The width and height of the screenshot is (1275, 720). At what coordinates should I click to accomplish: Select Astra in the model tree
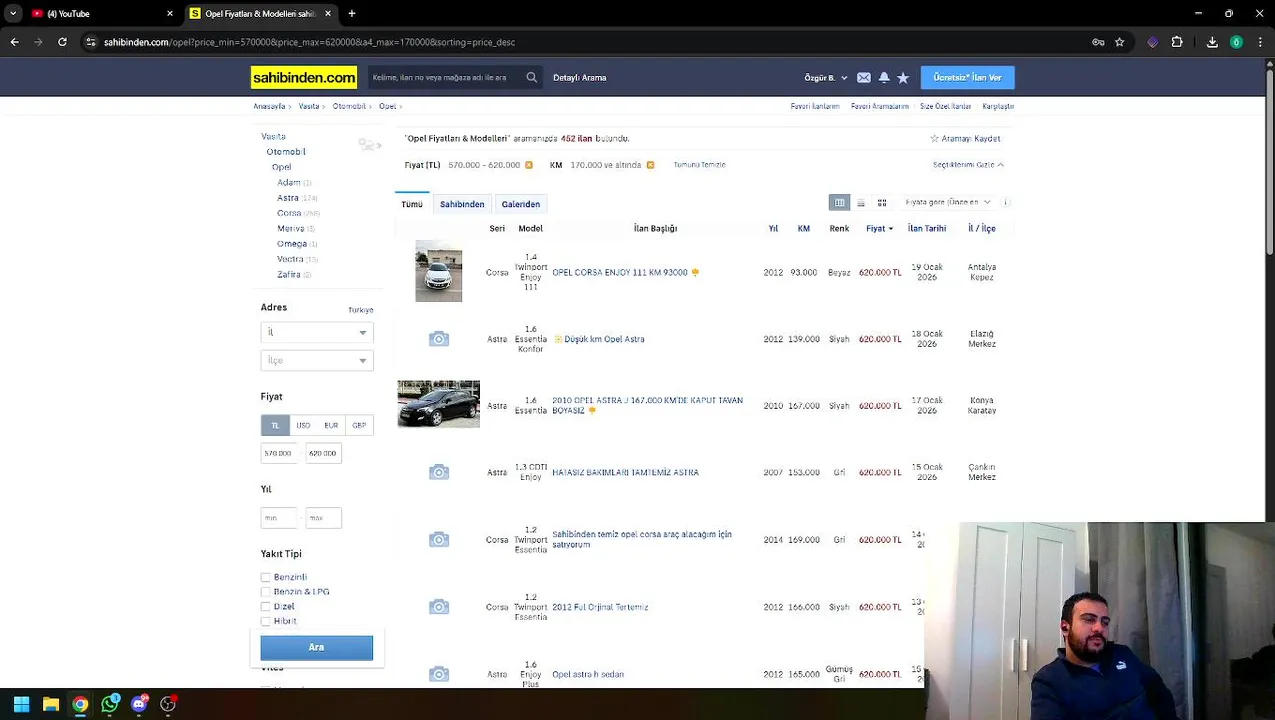pyautogui.click(x=288, y=198)
